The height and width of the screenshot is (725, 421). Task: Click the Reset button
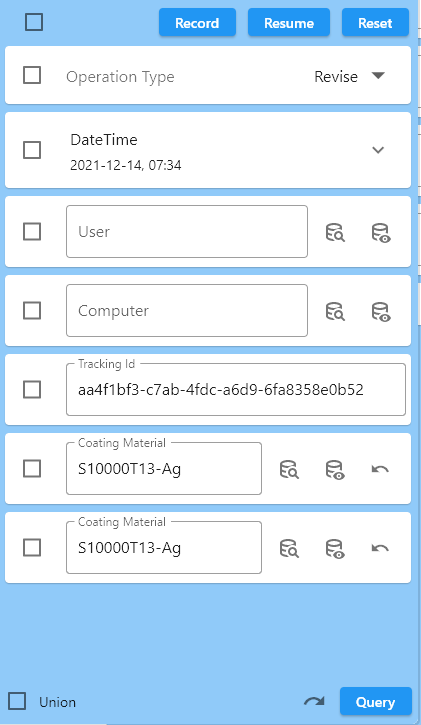pos(375,22)
